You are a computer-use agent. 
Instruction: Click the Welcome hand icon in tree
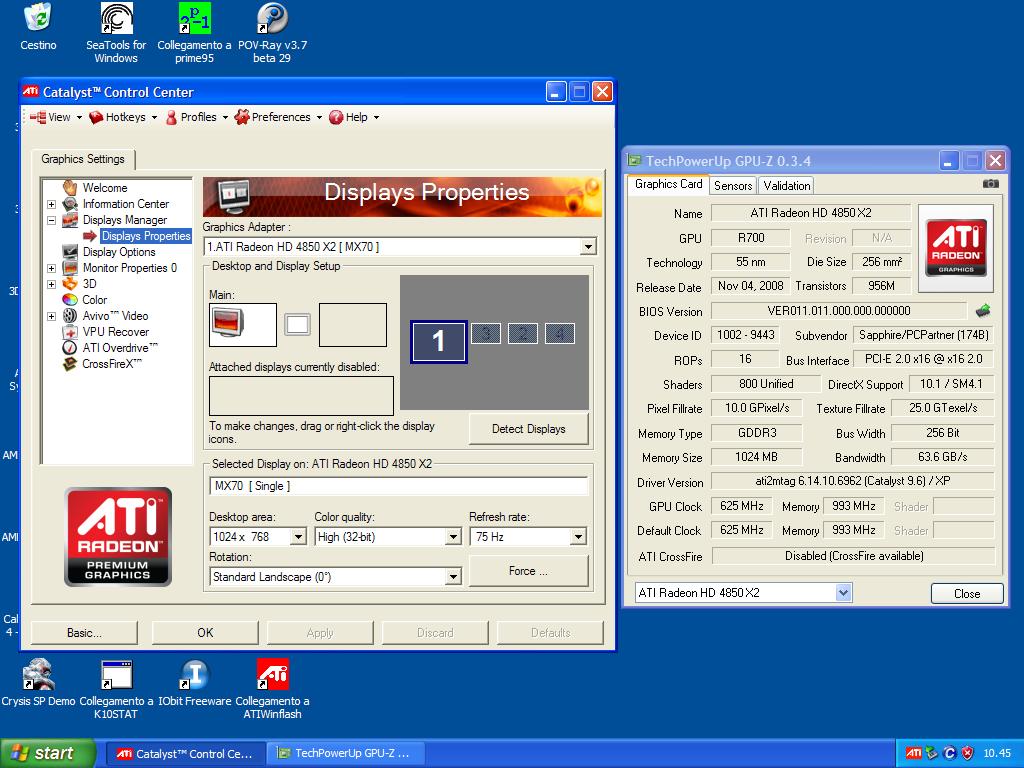(70, 187)
